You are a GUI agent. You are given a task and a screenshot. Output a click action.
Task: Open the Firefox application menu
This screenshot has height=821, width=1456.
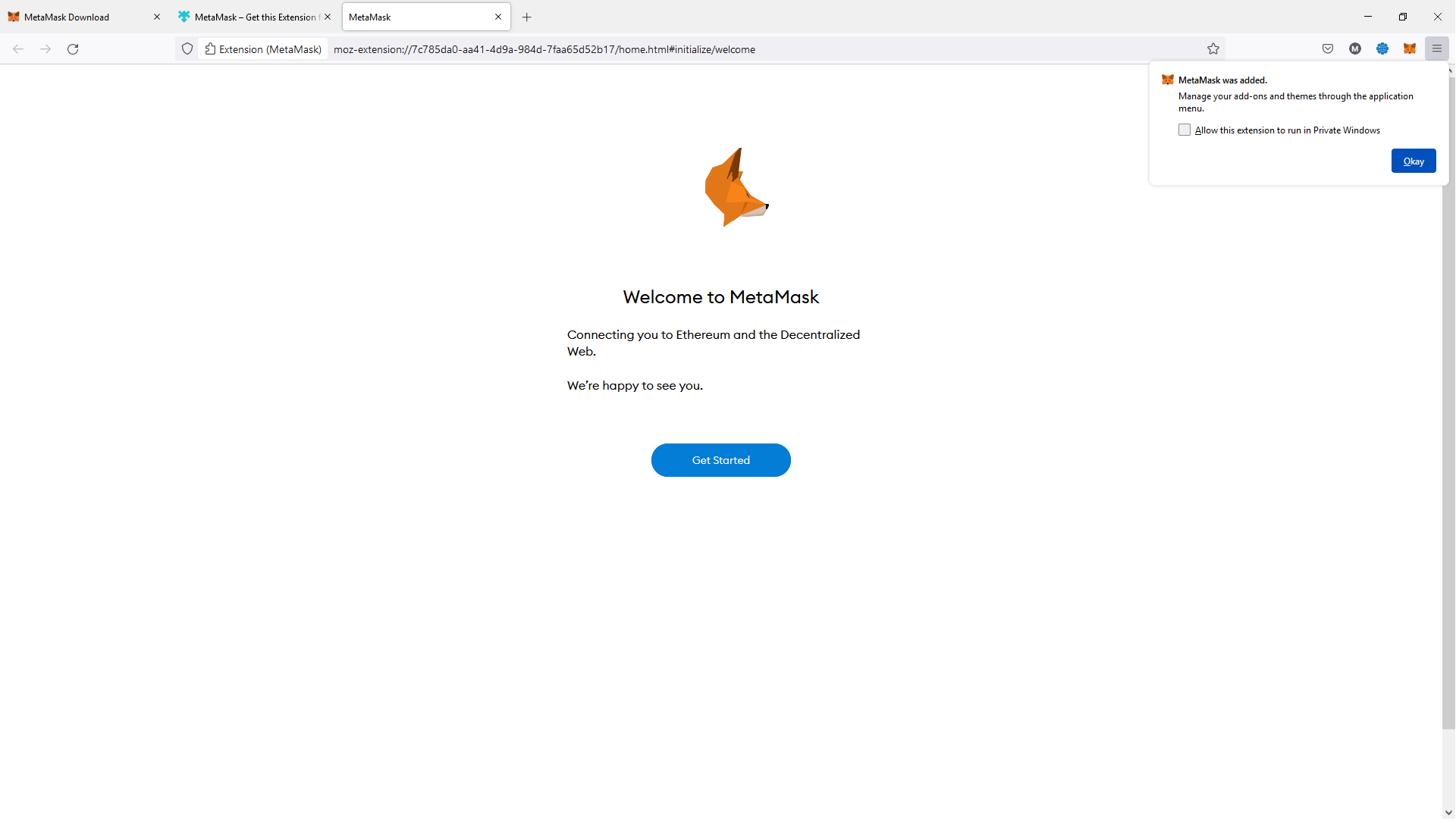(x=1437, y=49)
